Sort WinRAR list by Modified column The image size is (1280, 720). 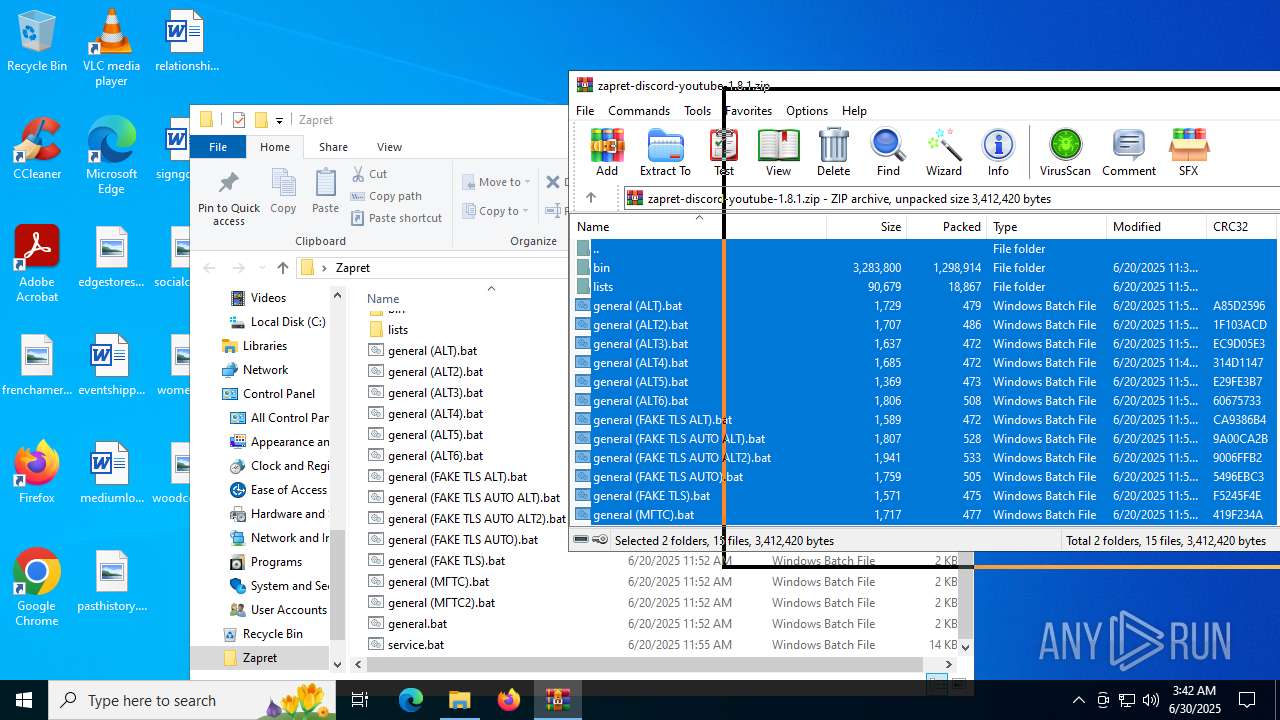coord(1156,226)
